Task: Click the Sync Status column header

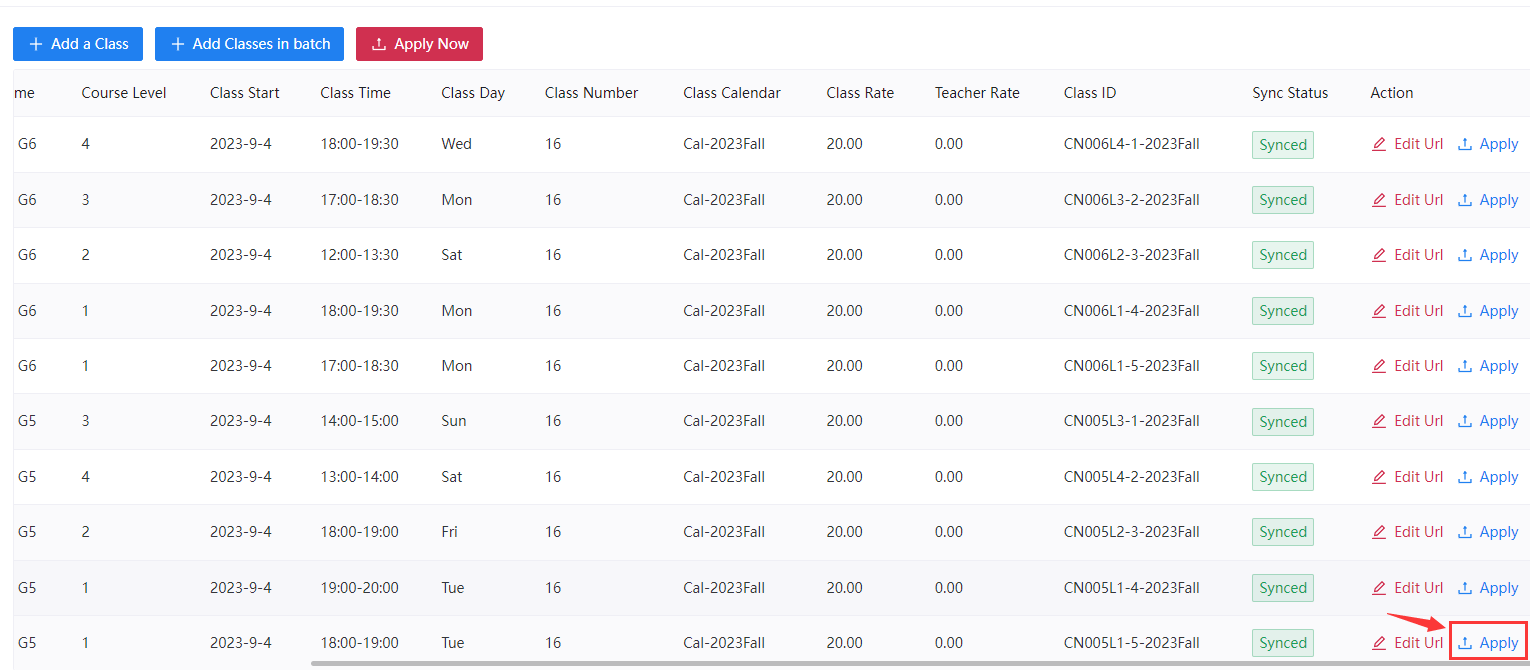Action: [1290, 93]
